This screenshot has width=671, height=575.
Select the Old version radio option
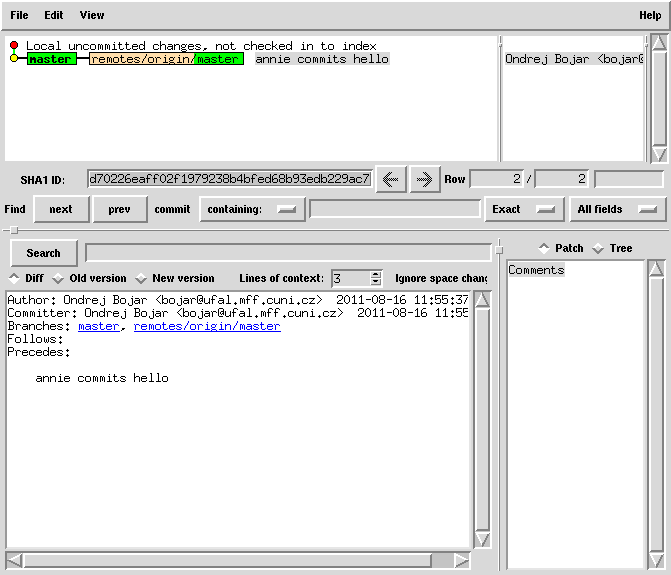(58, 278)
